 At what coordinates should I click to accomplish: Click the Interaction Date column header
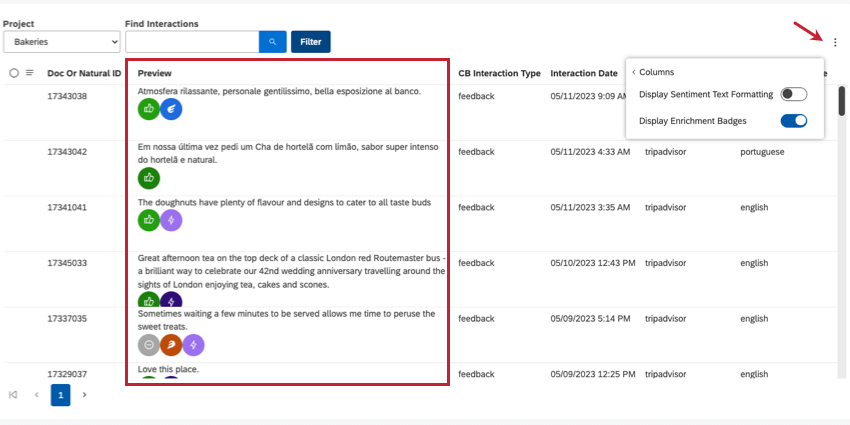point(584,73)
